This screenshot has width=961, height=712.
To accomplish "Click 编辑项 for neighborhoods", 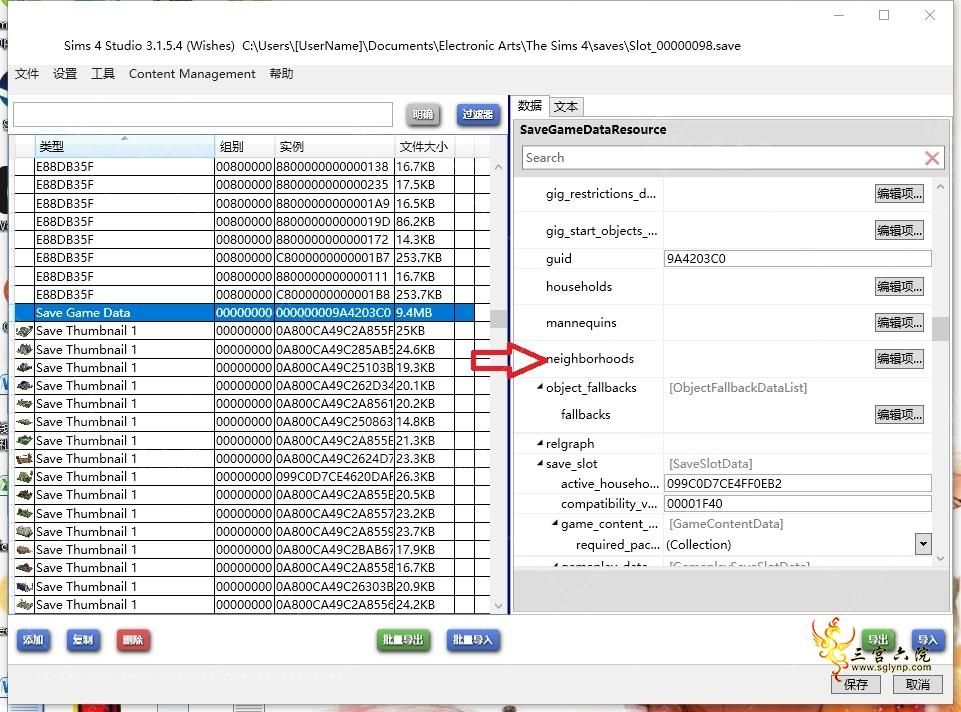I will tap(899, 358).
